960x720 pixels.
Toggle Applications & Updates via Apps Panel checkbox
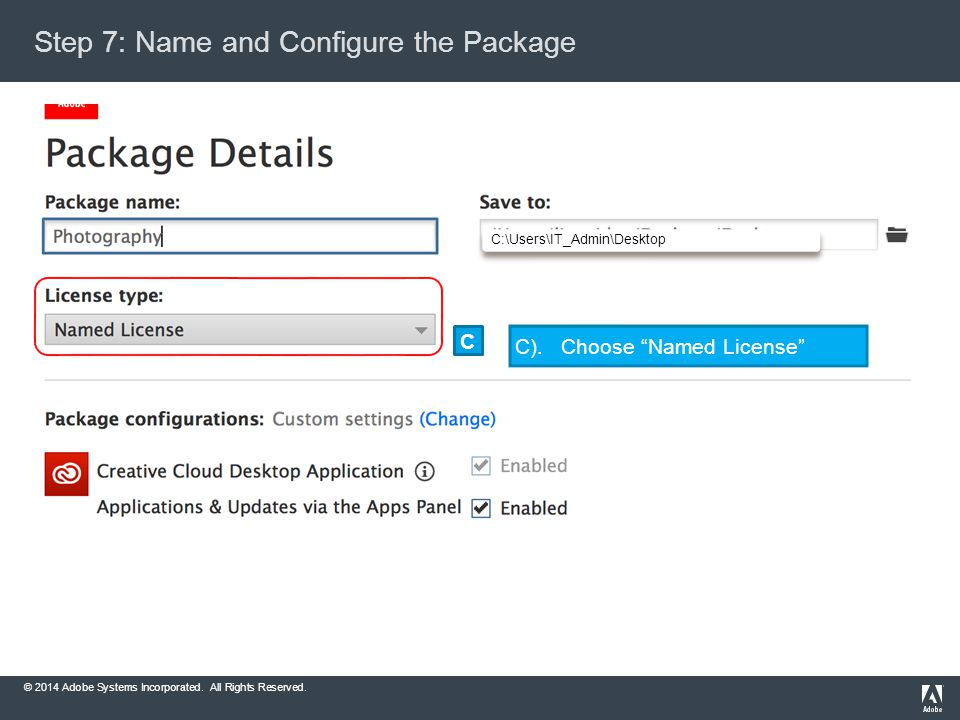tap(481, 508)
